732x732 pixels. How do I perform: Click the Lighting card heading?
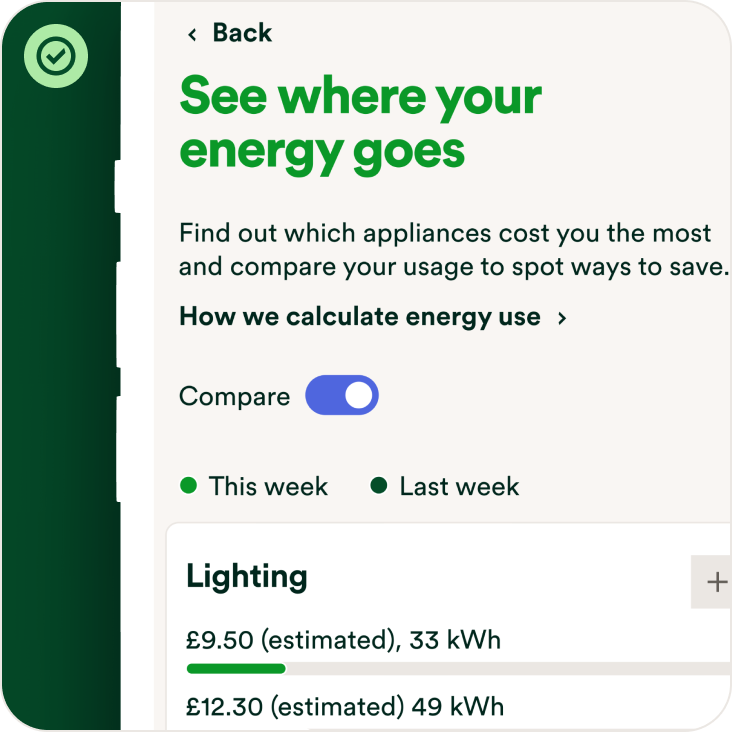tap(247, 576)
